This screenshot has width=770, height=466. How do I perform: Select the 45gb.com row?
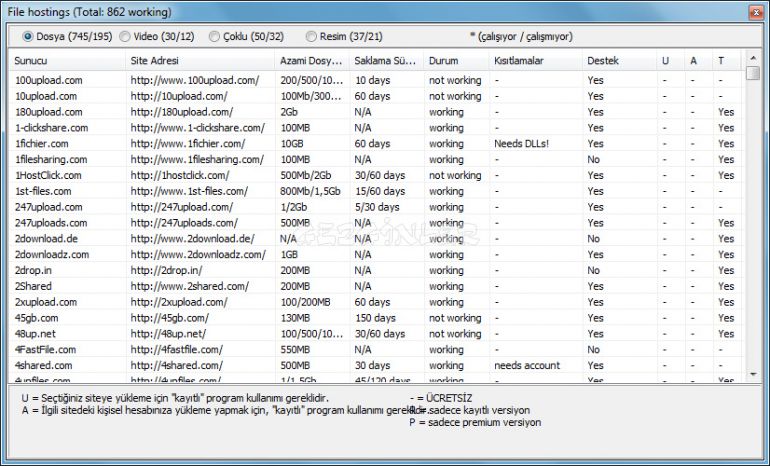coord(376,318)
